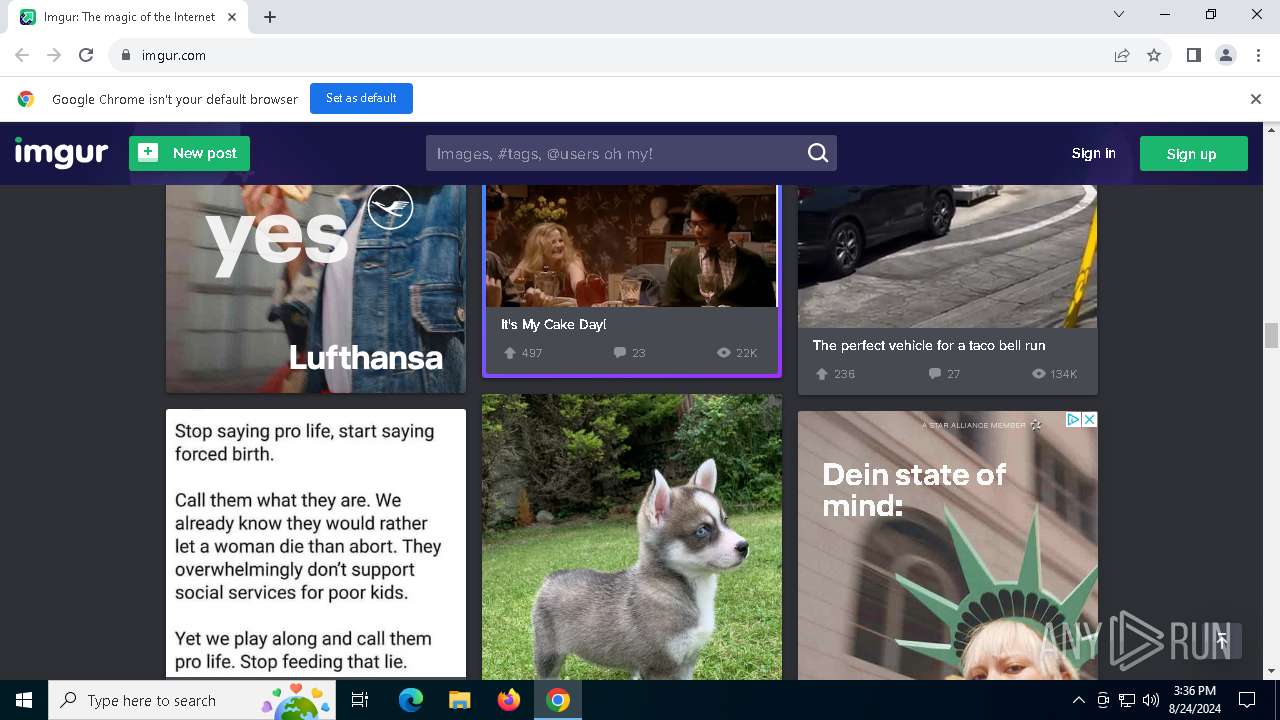Screen dimensions: 1280x720
Task: Upvote the It's My Cake Day post
Action: tap(510, 353)
